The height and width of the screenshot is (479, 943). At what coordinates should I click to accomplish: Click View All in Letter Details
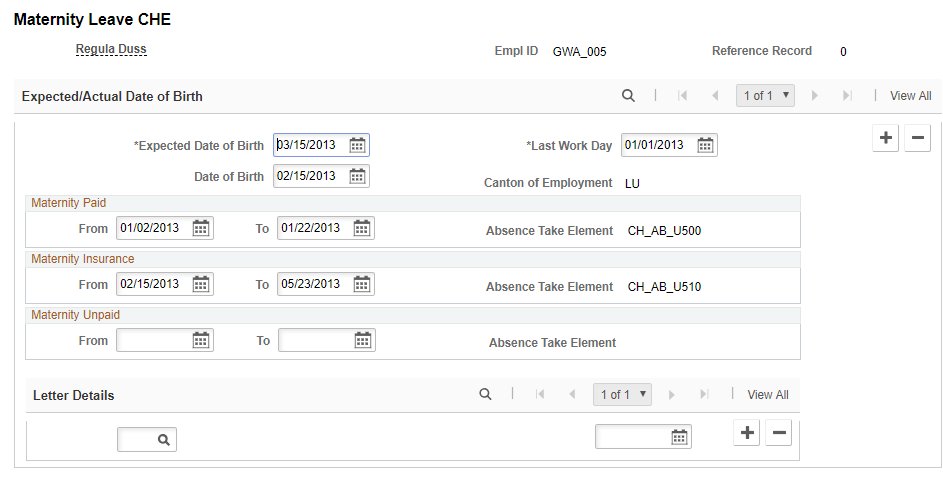768,395
